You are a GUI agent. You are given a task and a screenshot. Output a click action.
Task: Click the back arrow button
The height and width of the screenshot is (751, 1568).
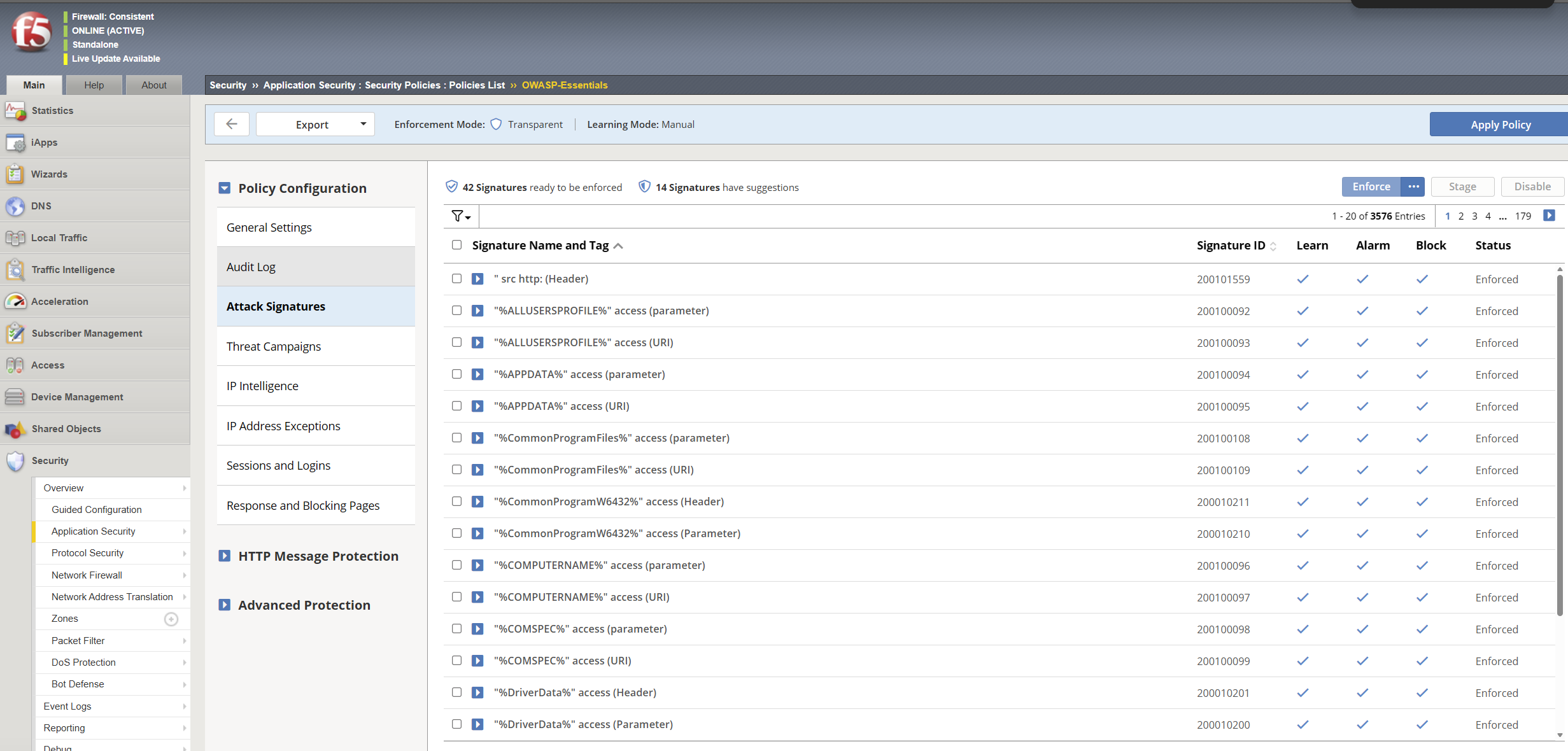(232, 124)
